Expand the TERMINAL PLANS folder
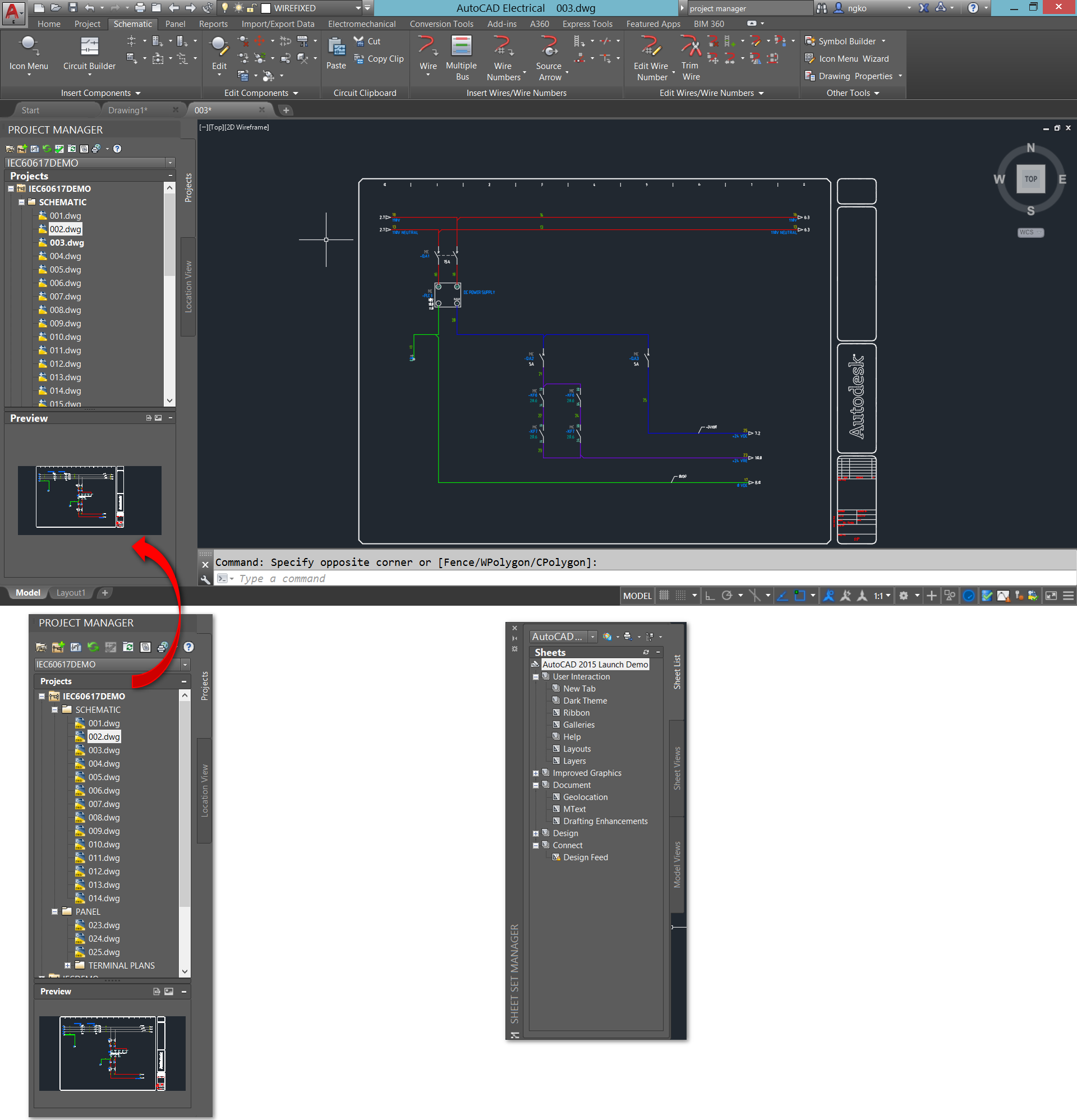 68,965
